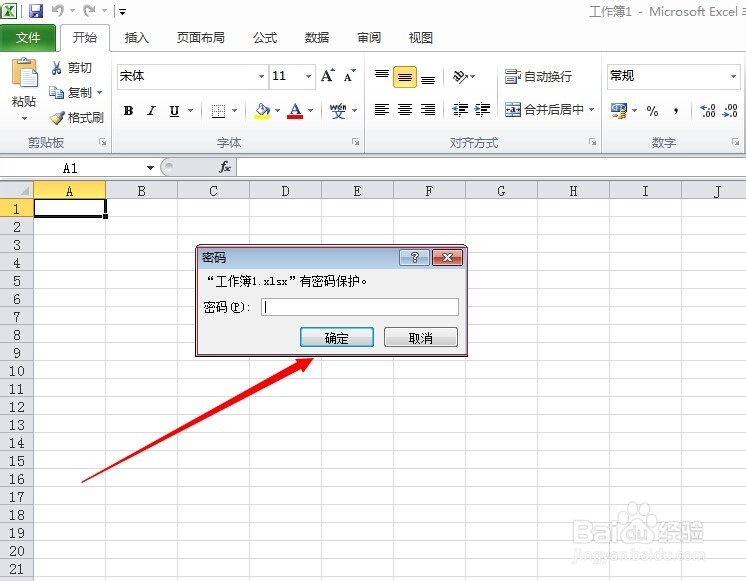Increase font size with large A icon
The height and width of the screenshot is (581, 746).
pos(327,76)
